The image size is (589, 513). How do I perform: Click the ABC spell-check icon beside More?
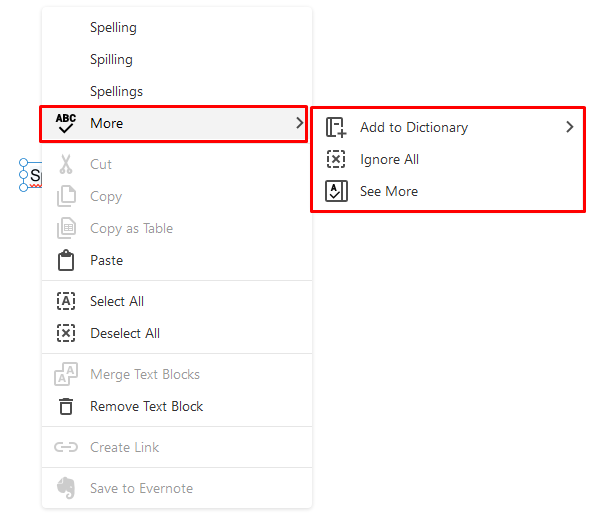click(x=66, y=123)
